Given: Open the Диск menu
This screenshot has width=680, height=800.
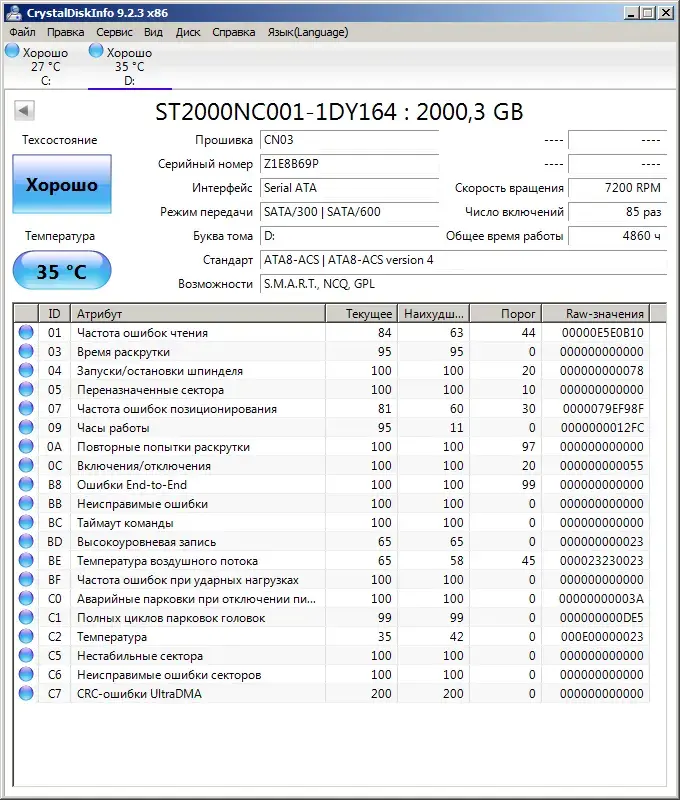Looking at the screenshot, I should point(188,32).
